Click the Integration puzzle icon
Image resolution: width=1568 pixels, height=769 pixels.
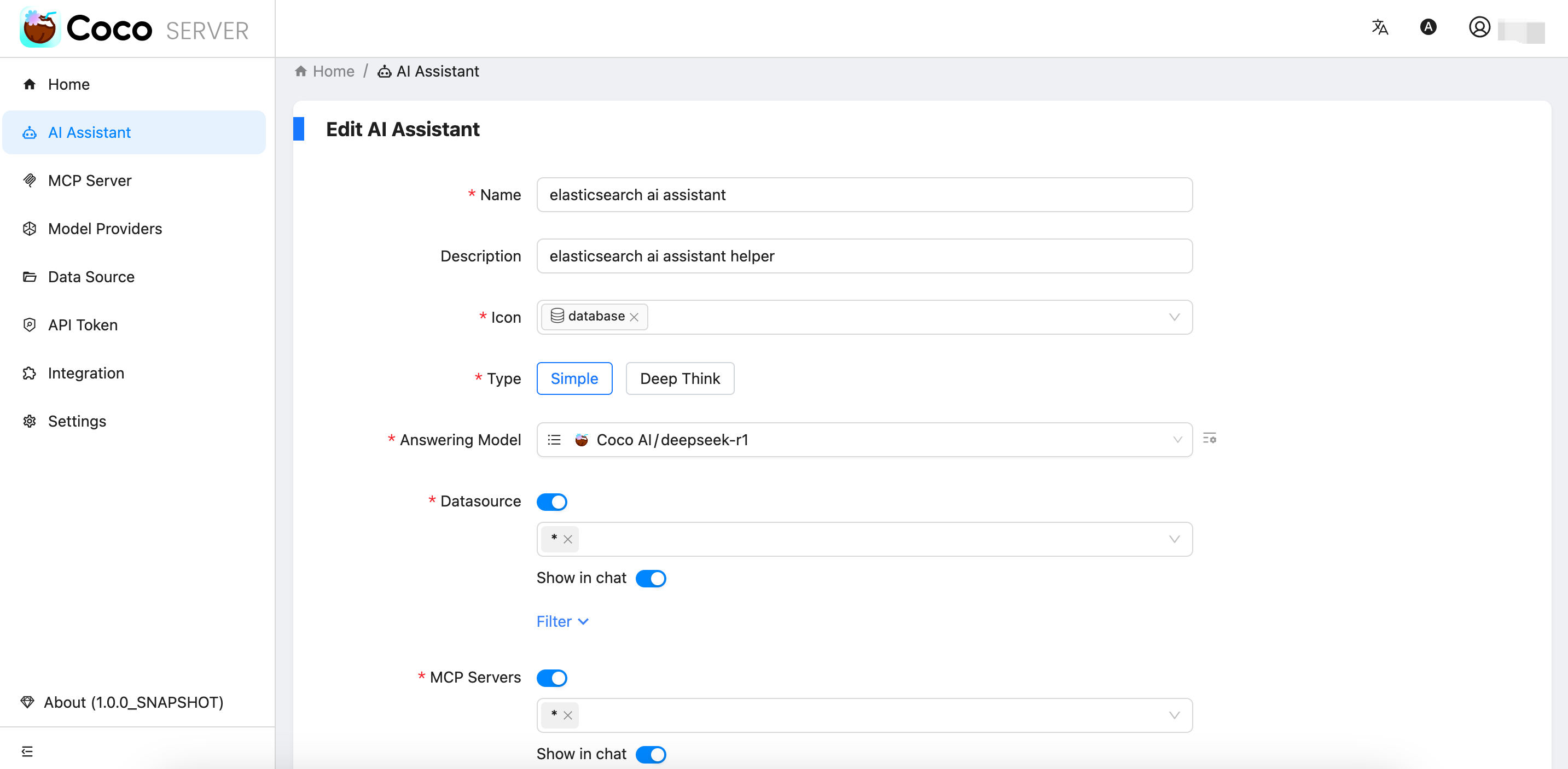click(x=29, y=373)
